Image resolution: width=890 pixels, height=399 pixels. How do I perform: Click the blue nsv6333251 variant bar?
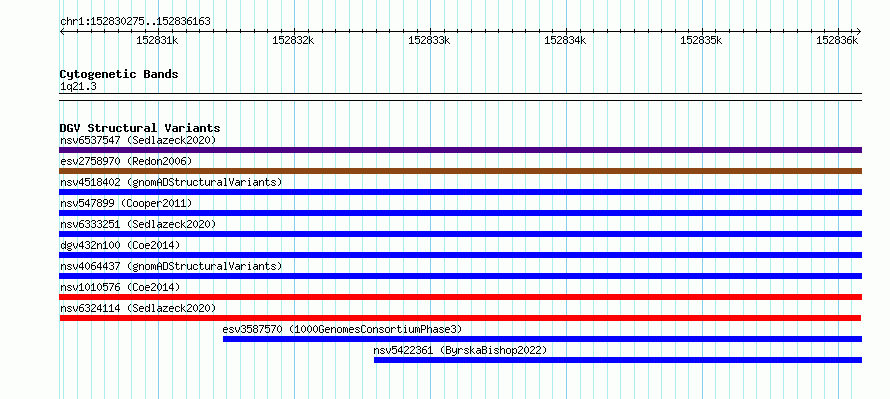click(460, 234)
